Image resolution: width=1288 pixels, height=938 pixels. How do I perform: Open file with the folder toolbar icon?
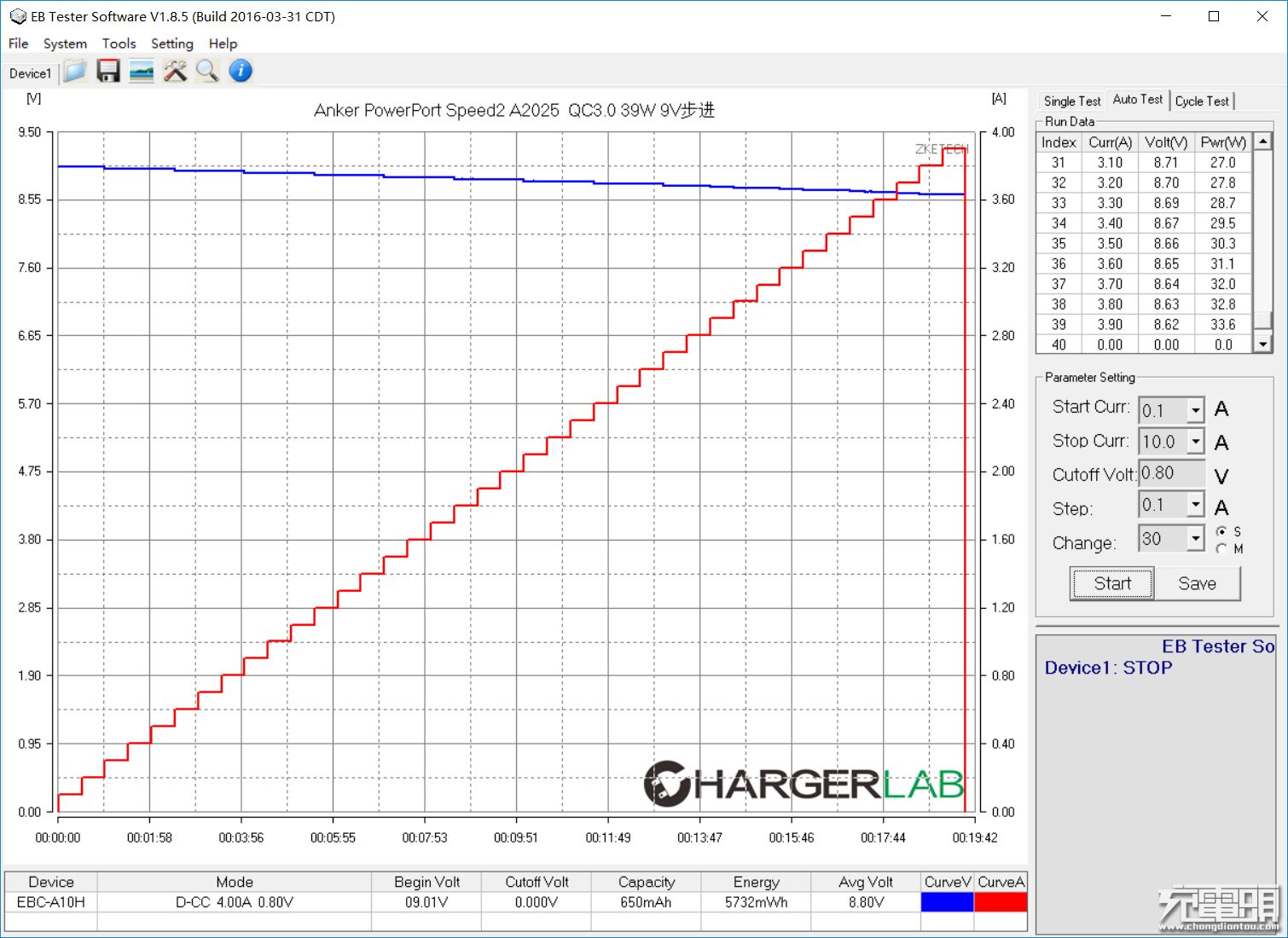coord(75,72)
